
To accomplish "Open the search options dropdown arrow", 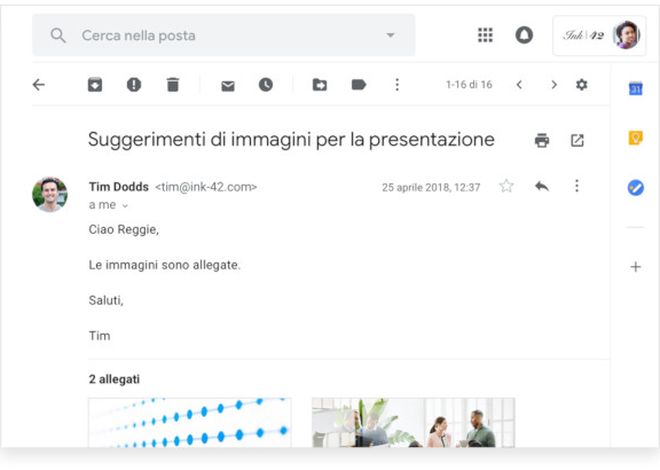I will coord(390,35).
